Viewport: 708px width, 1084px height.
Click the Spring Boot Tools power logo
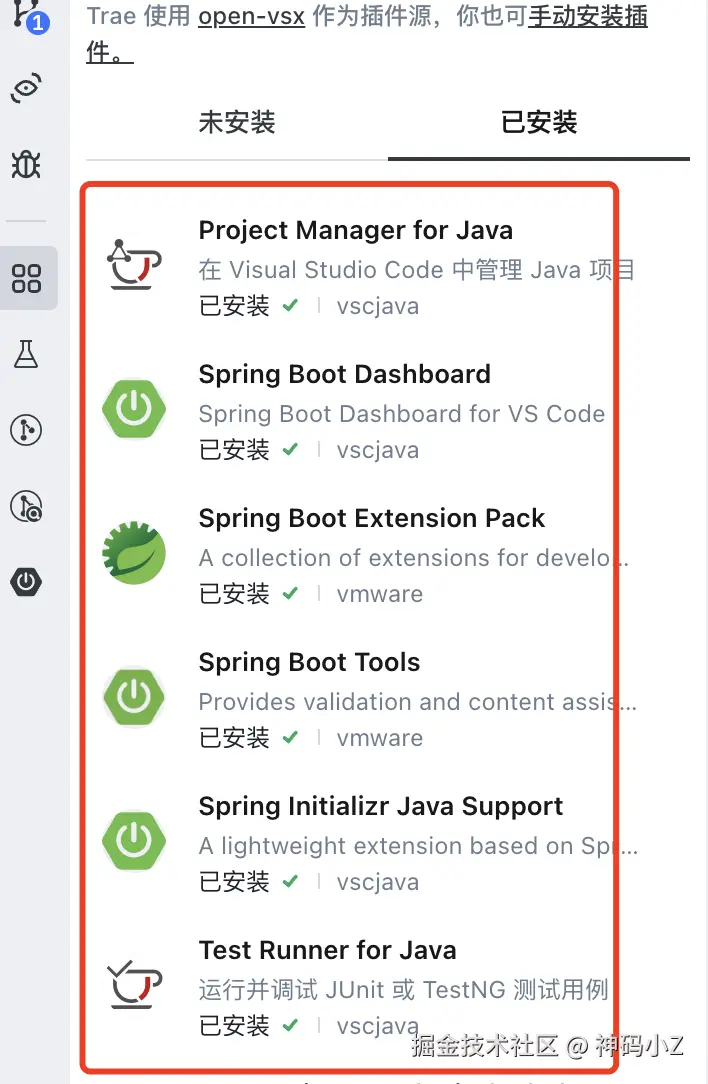pos(134,697)
